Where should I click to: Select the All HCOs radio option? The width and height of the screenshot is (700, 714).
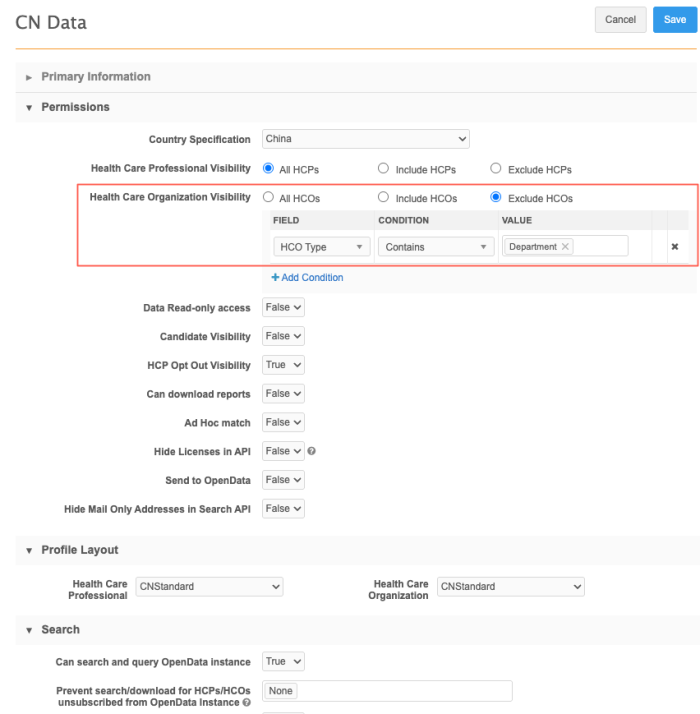click(269, 198)
